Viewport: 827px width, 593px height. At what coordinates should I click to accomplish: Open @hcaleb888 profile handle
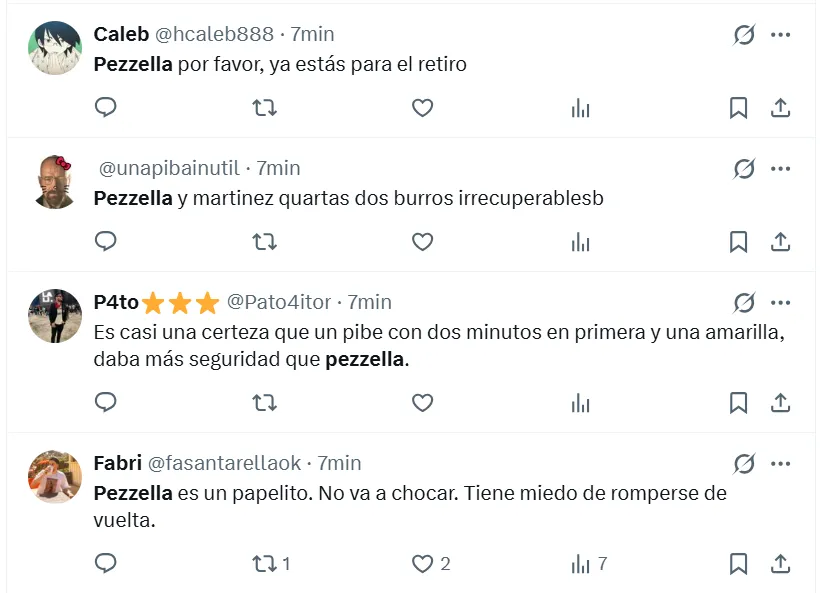tap(213, 34)
